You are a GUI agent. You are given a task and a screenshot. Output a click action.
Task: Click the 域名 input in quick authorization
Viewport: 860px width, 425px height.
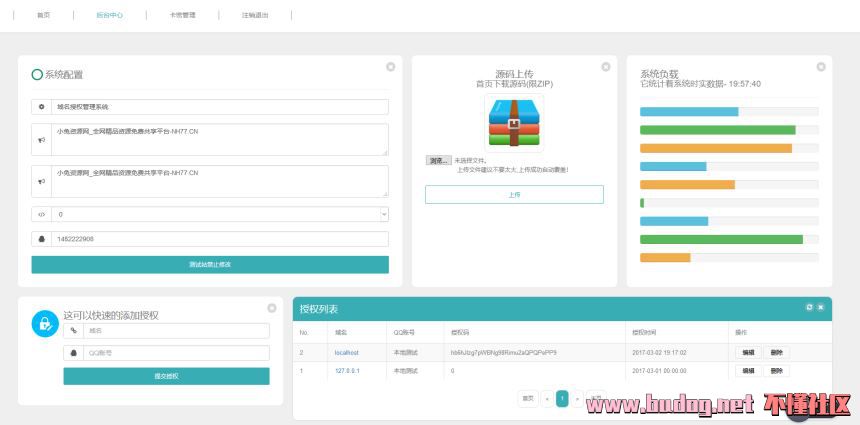click(x=177, y=331)
